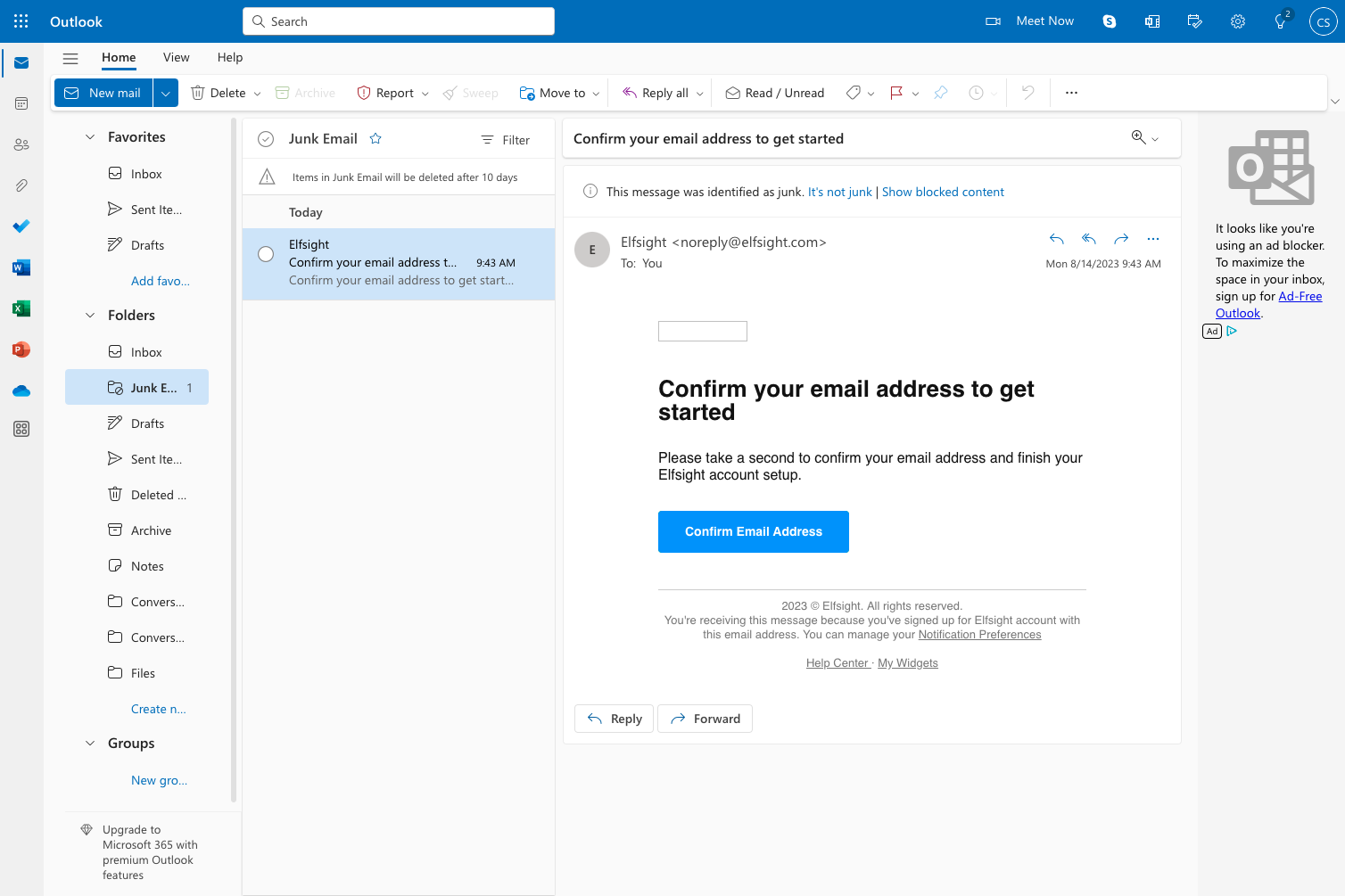
Task: Flag the message with flag icon
Action: [896, 93]
